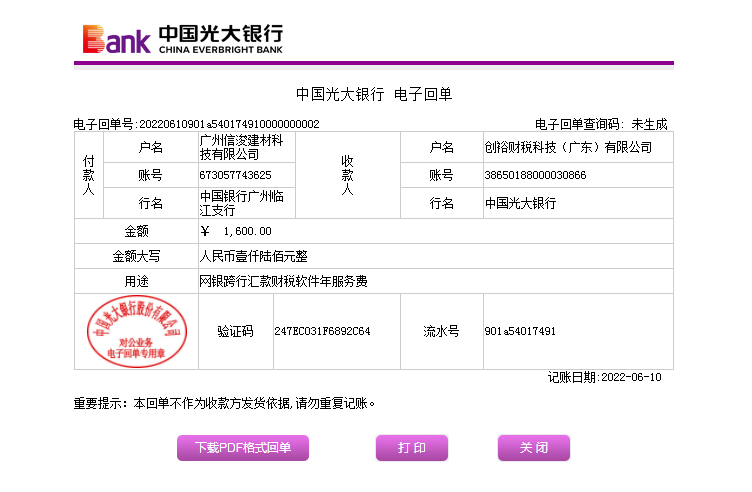Viewport: 752px width, 492px height.
Task: Click the 打印 print button
Action: 411,448
